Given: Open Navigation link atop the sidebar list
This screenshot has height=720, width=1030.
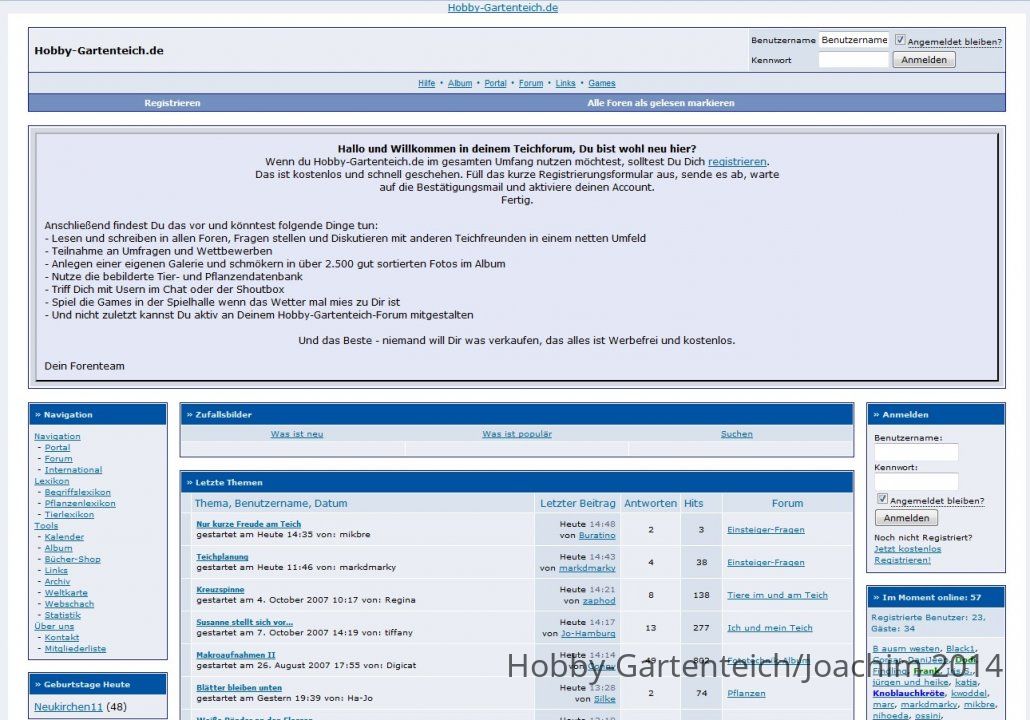Looking at the screenshot, I should pyautogui.click(x=57, y=436).
